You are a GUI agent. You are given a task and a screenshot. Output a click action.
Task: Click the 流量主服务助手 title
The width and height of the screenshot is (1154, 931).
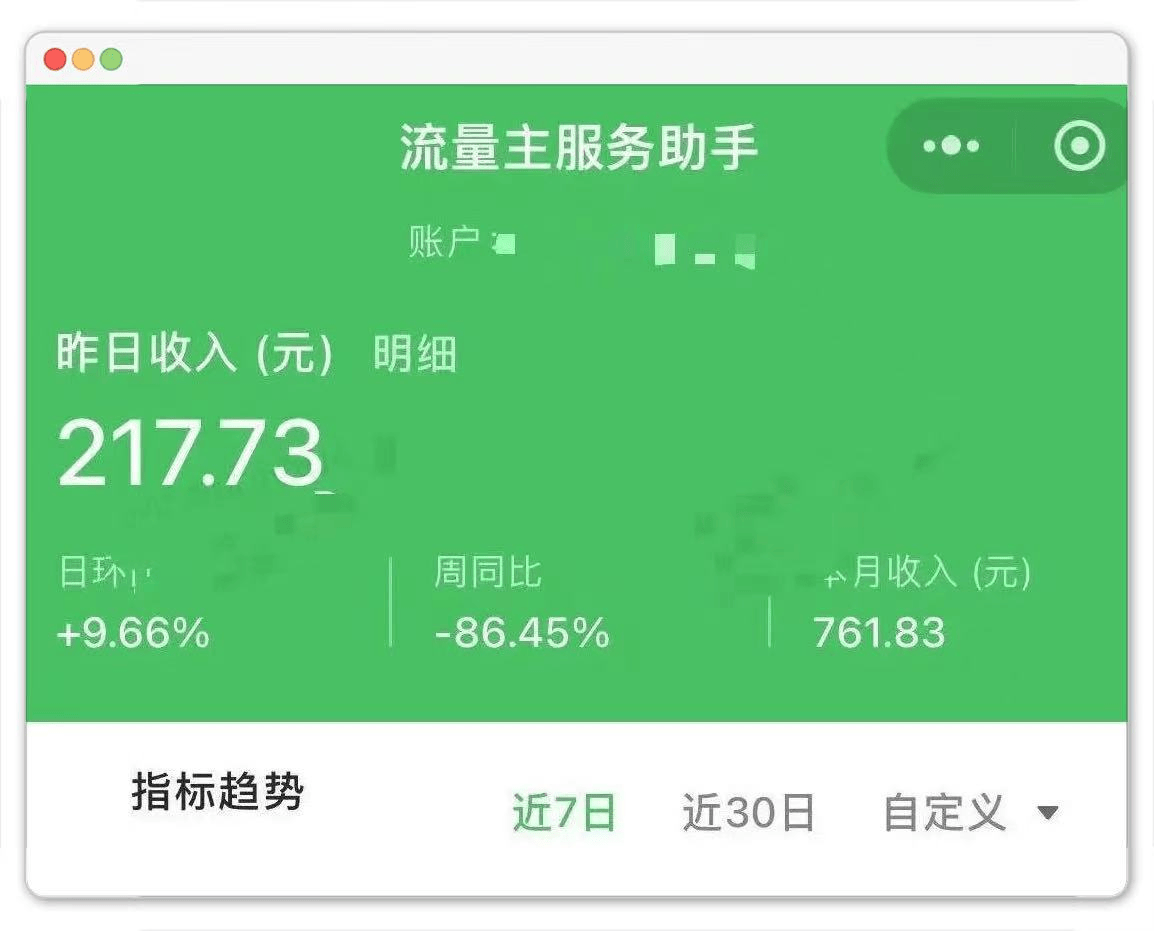click(x=578, y=148)
